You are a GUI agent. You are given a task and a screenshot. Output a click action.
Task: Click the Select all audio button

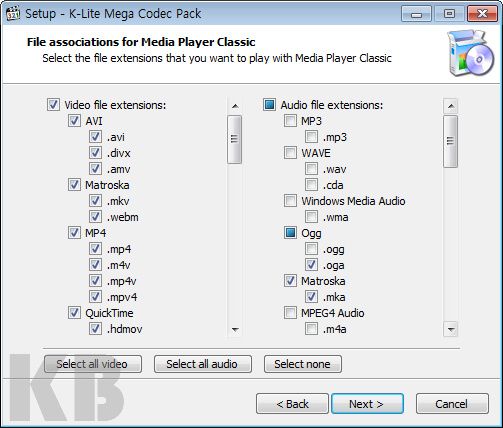(203, 364)
